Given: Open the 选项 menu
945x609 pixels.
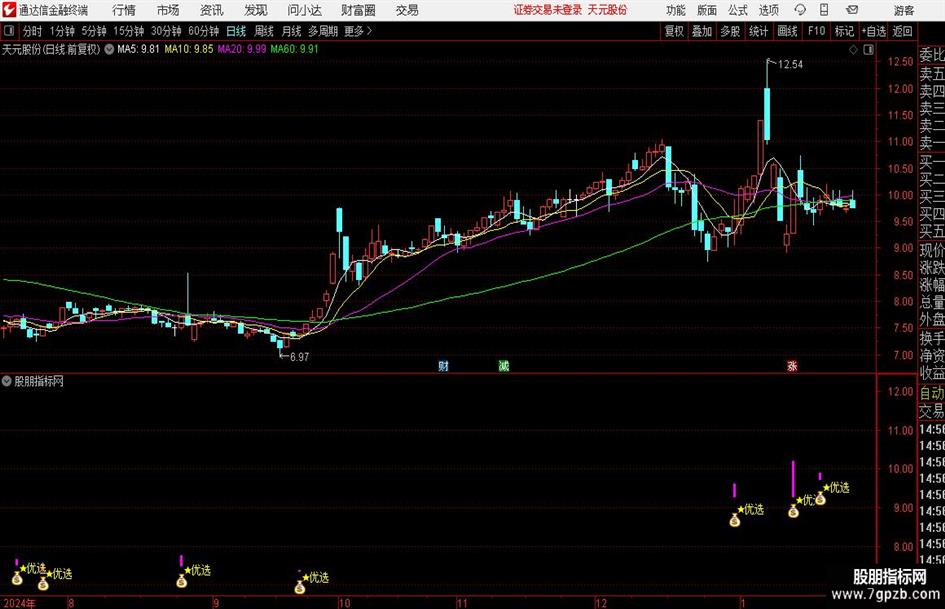Looking at the screenshot, I should tap(768, 10).
